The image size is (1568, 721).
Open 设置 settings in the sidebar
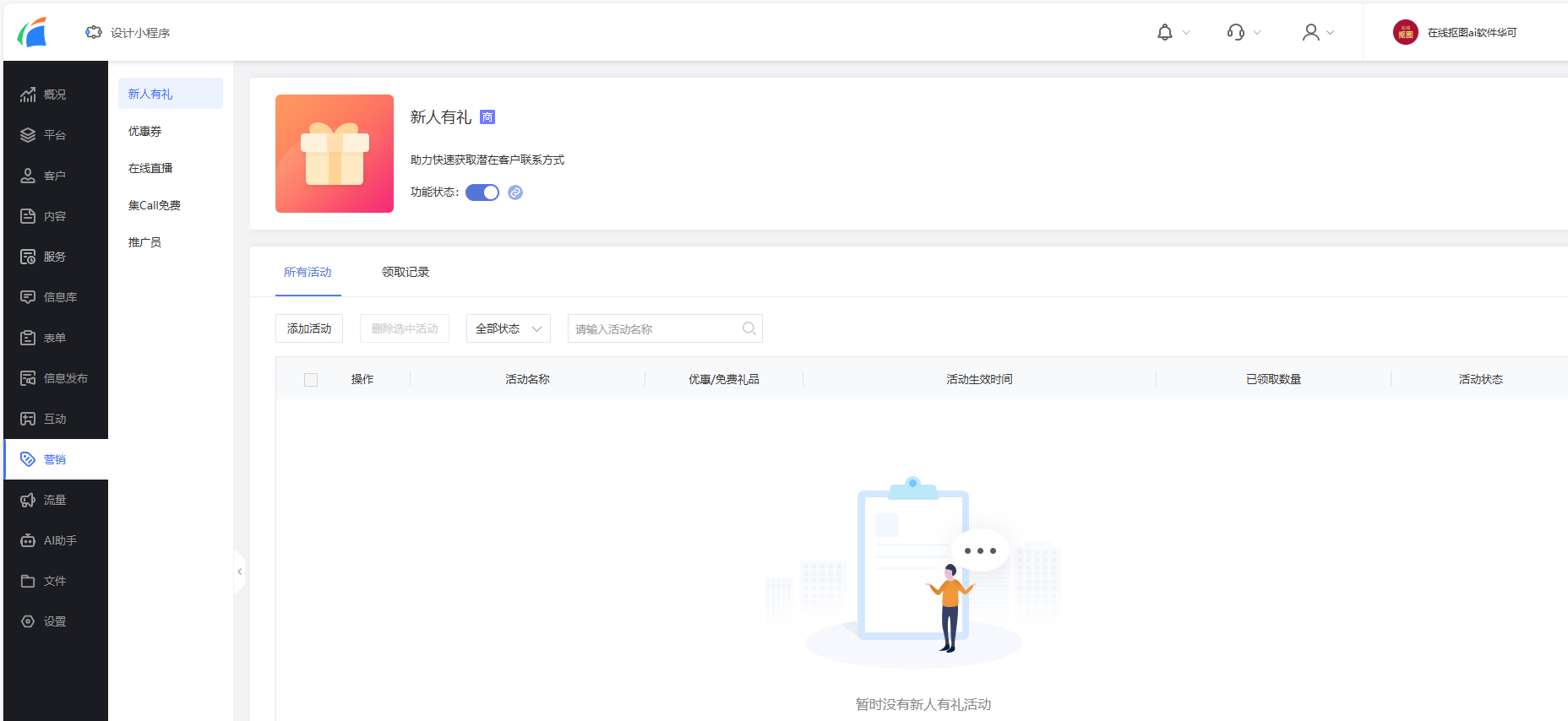pyautogui.click(x=55, y=621)
